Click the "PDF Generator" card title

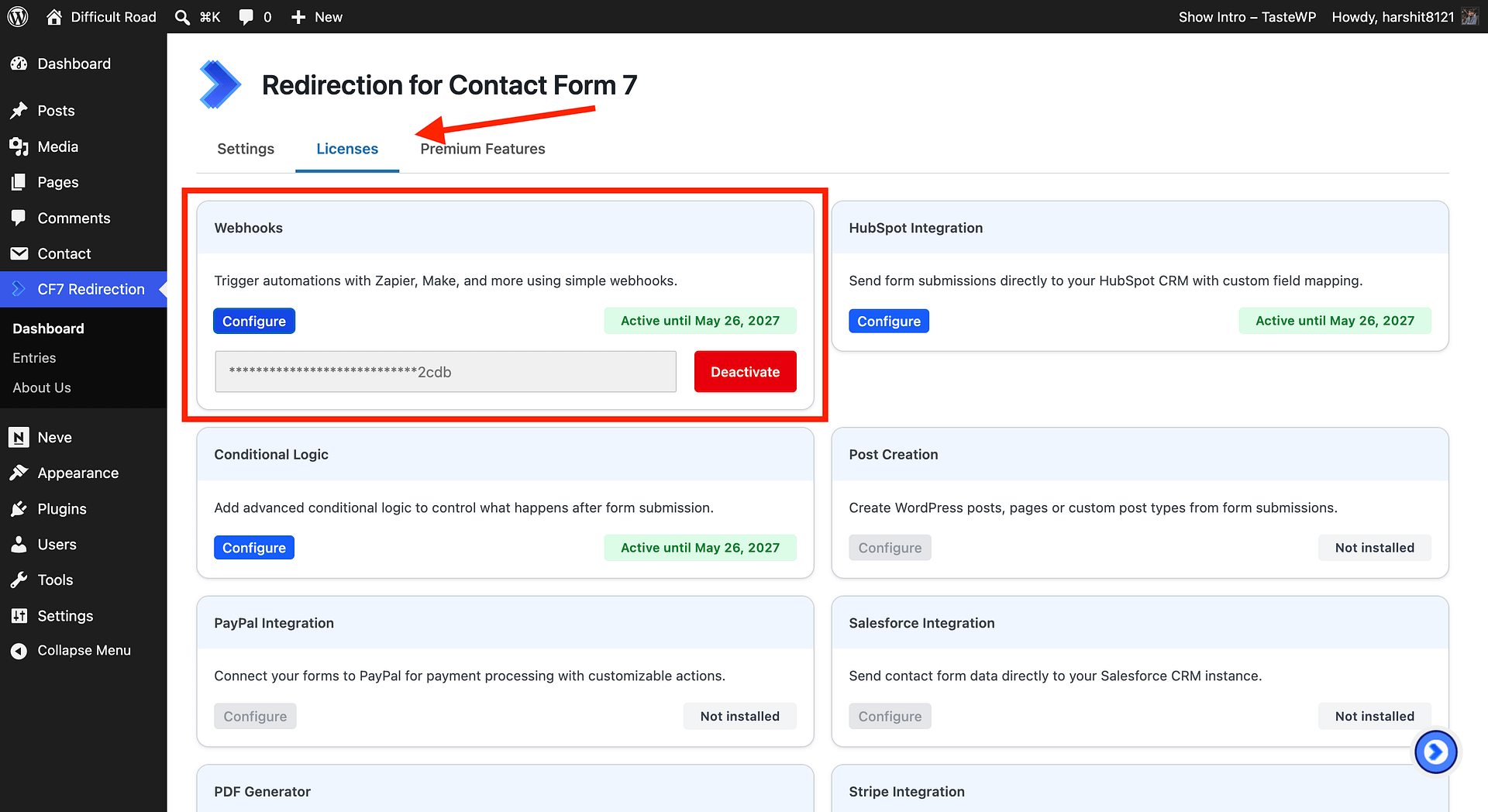[x=262, y=792]
